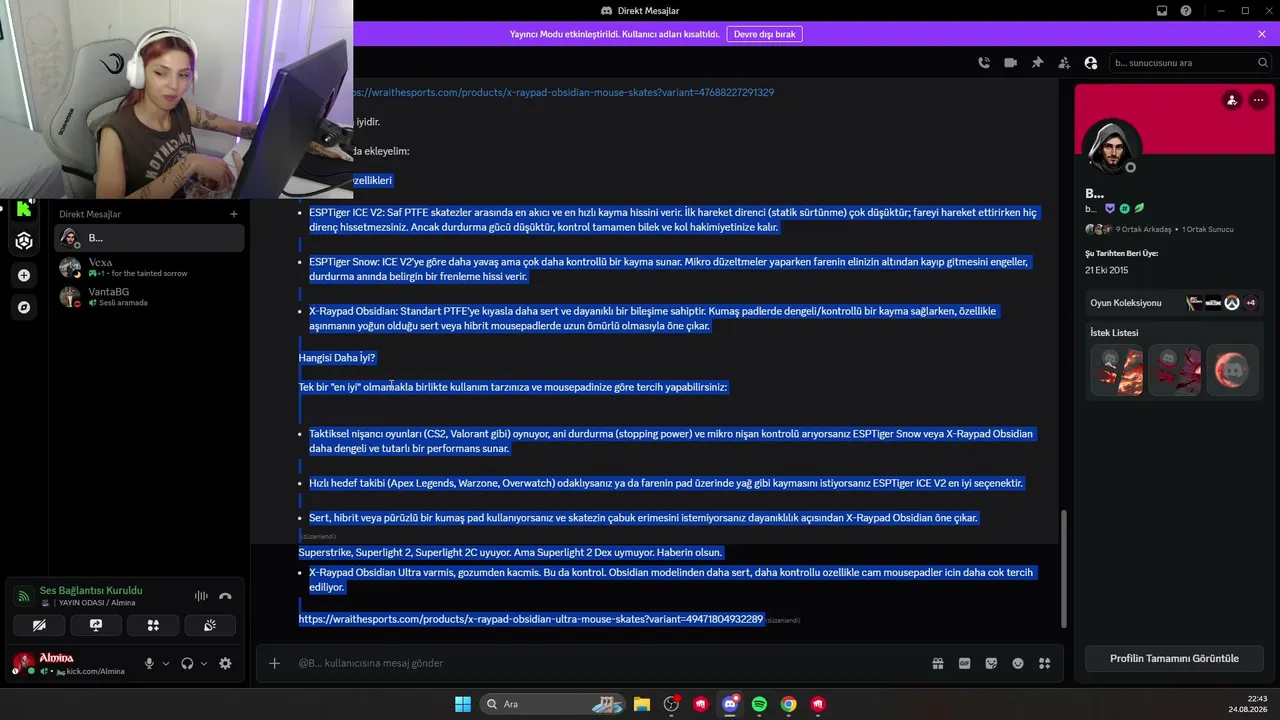Turn on camera in voice panel

(39, 625)
